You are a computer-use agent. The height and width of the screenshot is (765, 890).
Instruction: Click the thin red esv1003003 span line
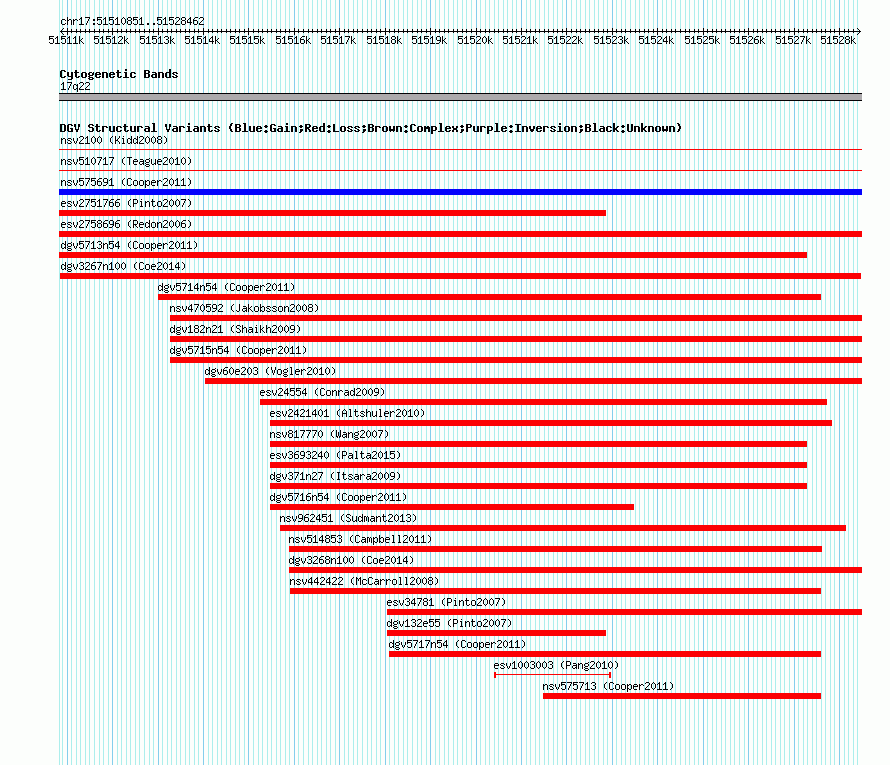pyautogui.click(x=552, y=675)
